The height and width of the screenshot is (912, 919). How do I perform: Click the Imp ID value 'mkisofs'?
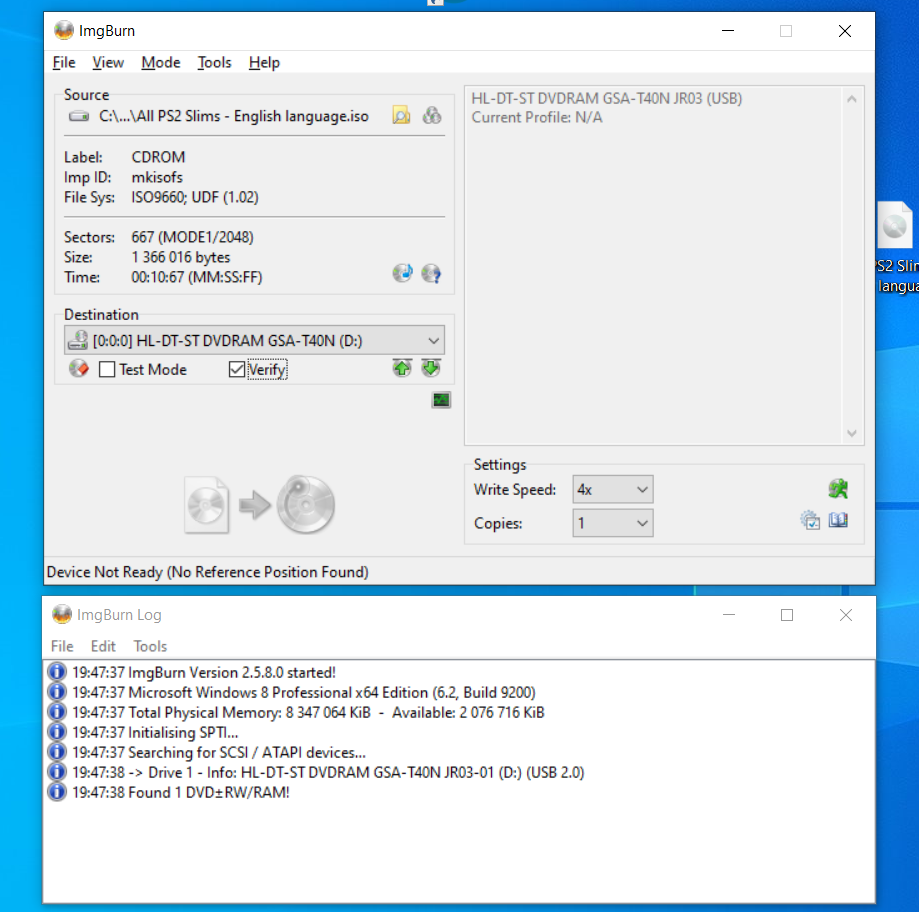pos(157,177)
